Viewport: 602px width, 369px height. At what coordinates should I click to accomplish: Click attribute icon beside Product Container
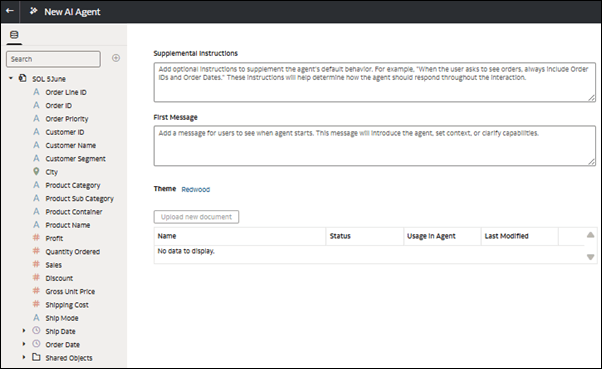pos(36,212)
